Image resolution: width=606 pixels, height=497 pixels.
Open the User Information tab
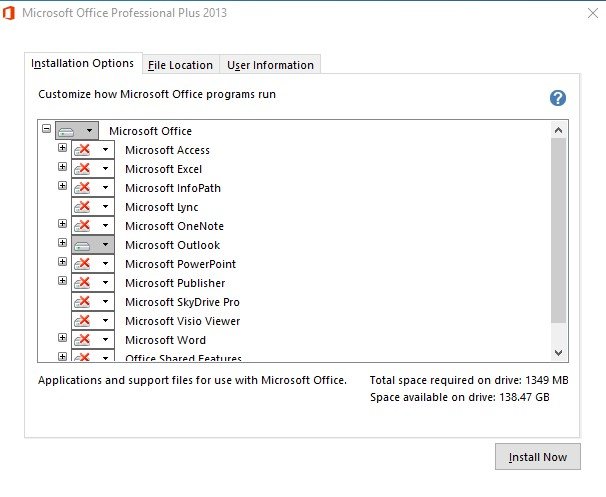(270, 65)
